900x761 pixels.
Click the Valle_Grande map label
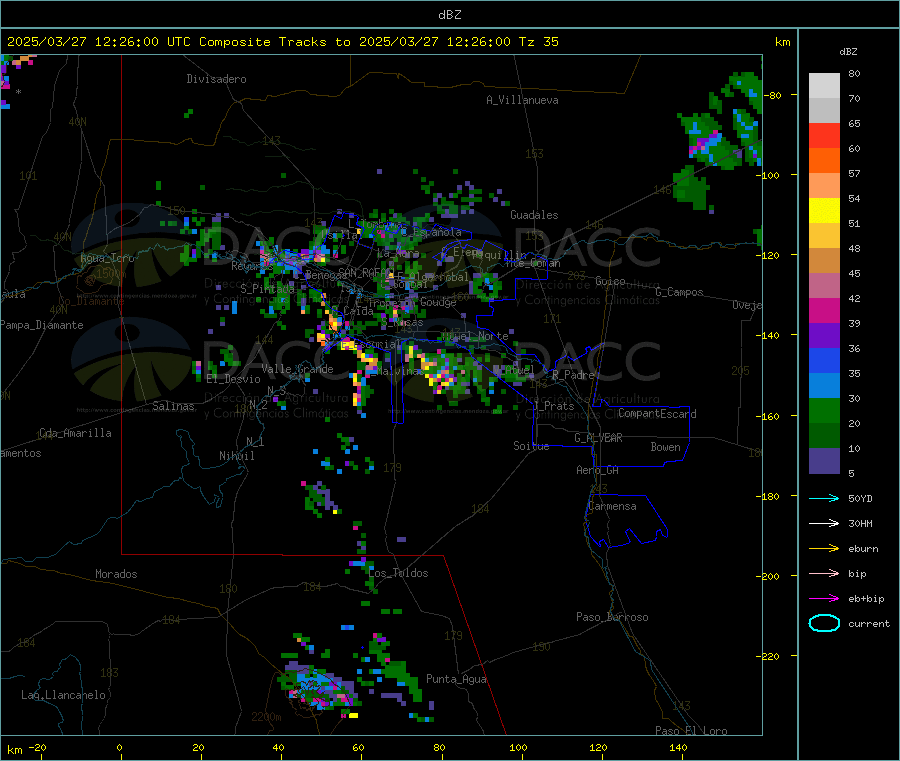click(297, 369)
